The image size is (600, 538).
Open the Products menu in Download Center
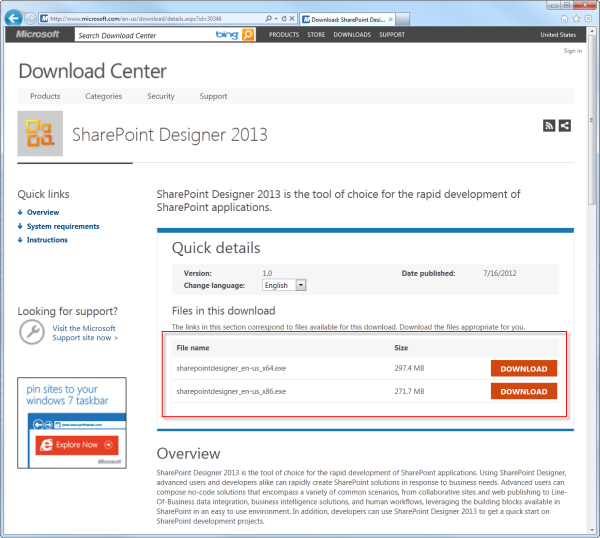pyautogui.click(x=45, y=96)
